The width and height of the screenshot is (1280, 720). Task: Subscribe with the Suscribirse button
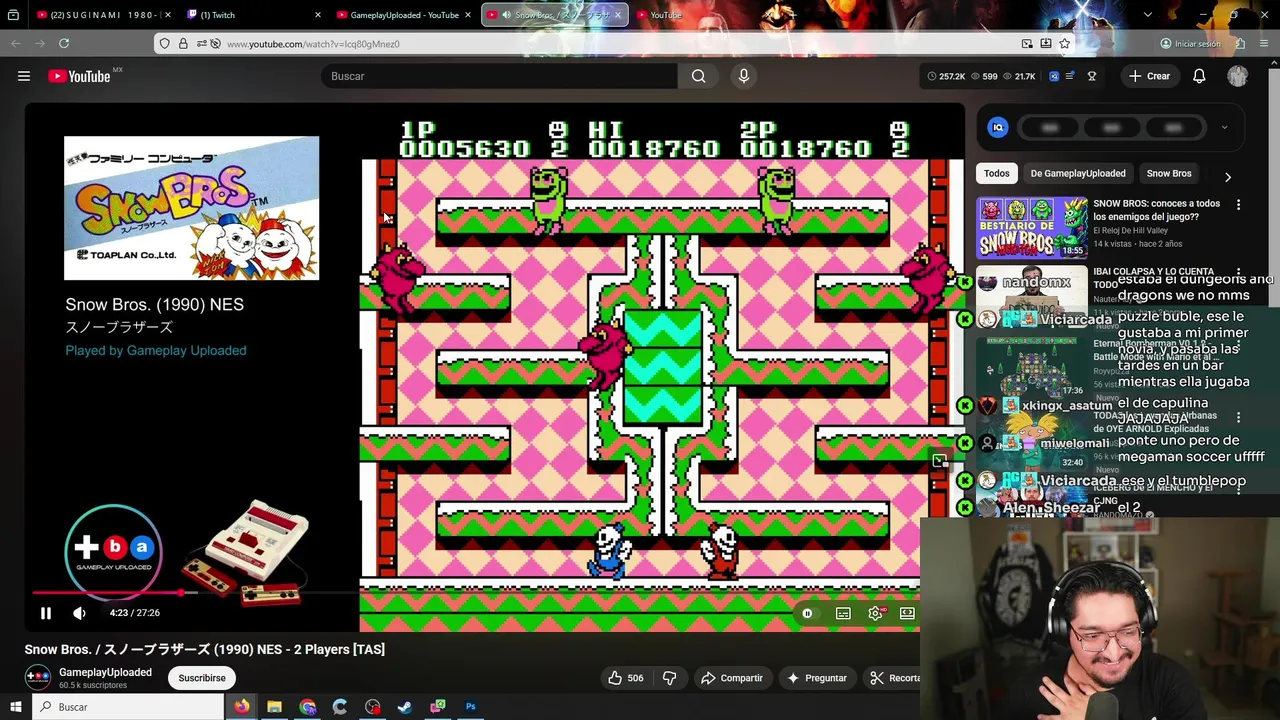pos(202,678)
